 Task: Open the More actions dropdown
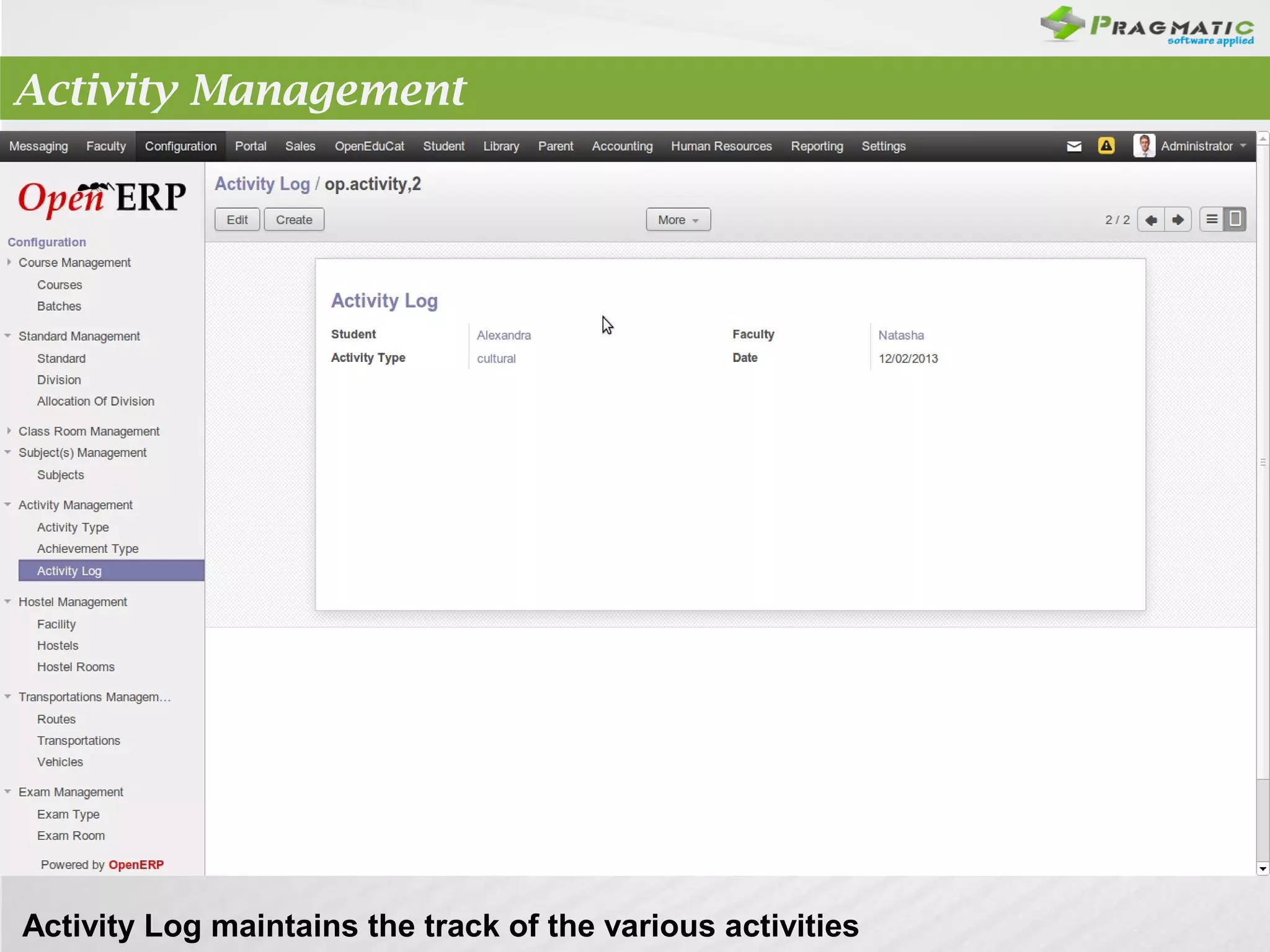point(678,219)
